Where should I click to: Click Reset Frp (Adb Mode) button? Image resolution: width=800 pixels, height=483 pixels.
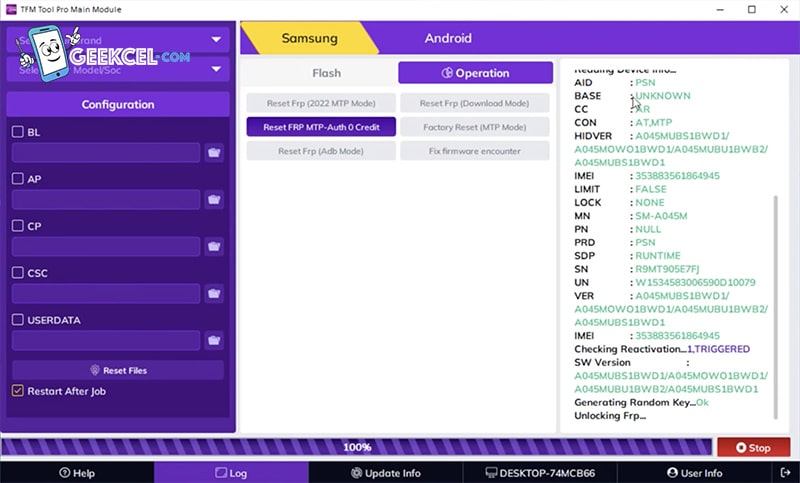pyautogui.click(x=321, y=151)
